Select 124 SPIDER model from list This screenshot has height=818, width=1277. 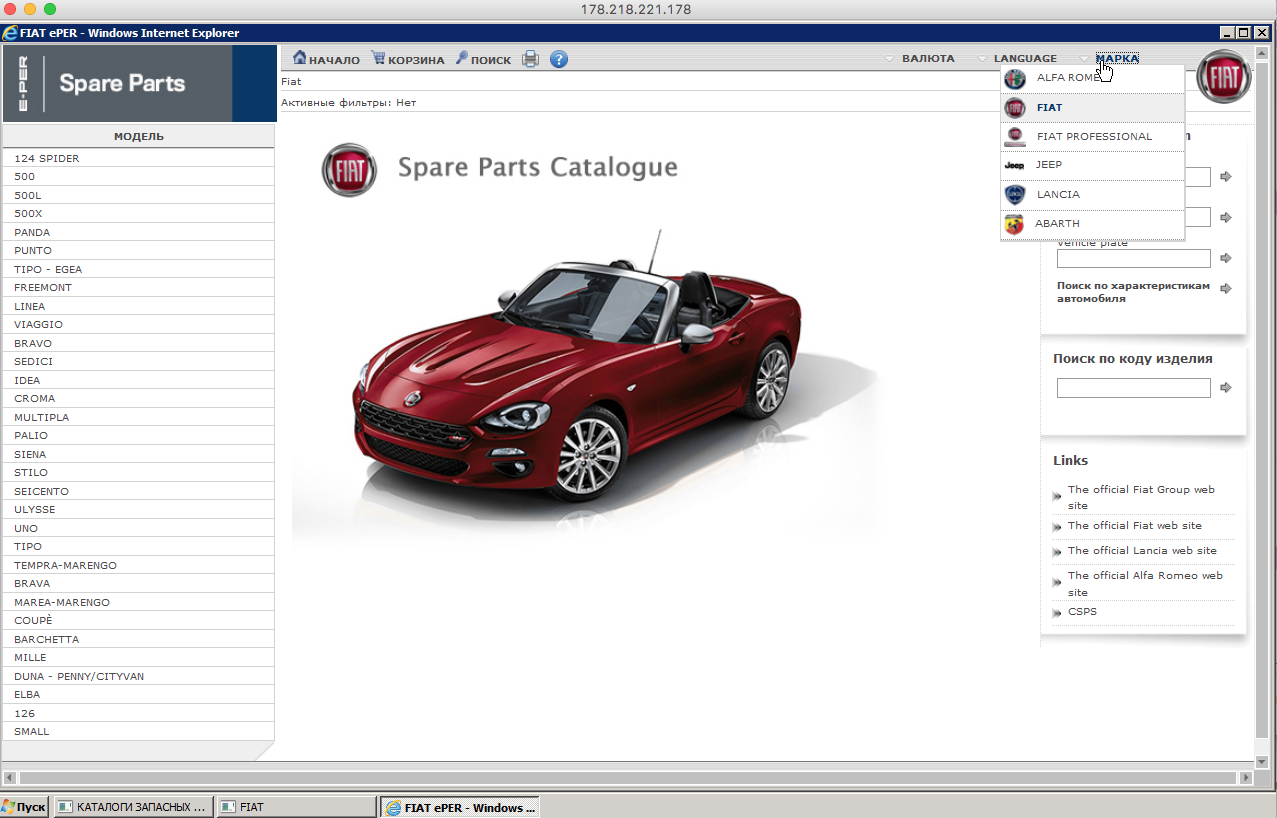pyautogui.click(x=47, y=158)
